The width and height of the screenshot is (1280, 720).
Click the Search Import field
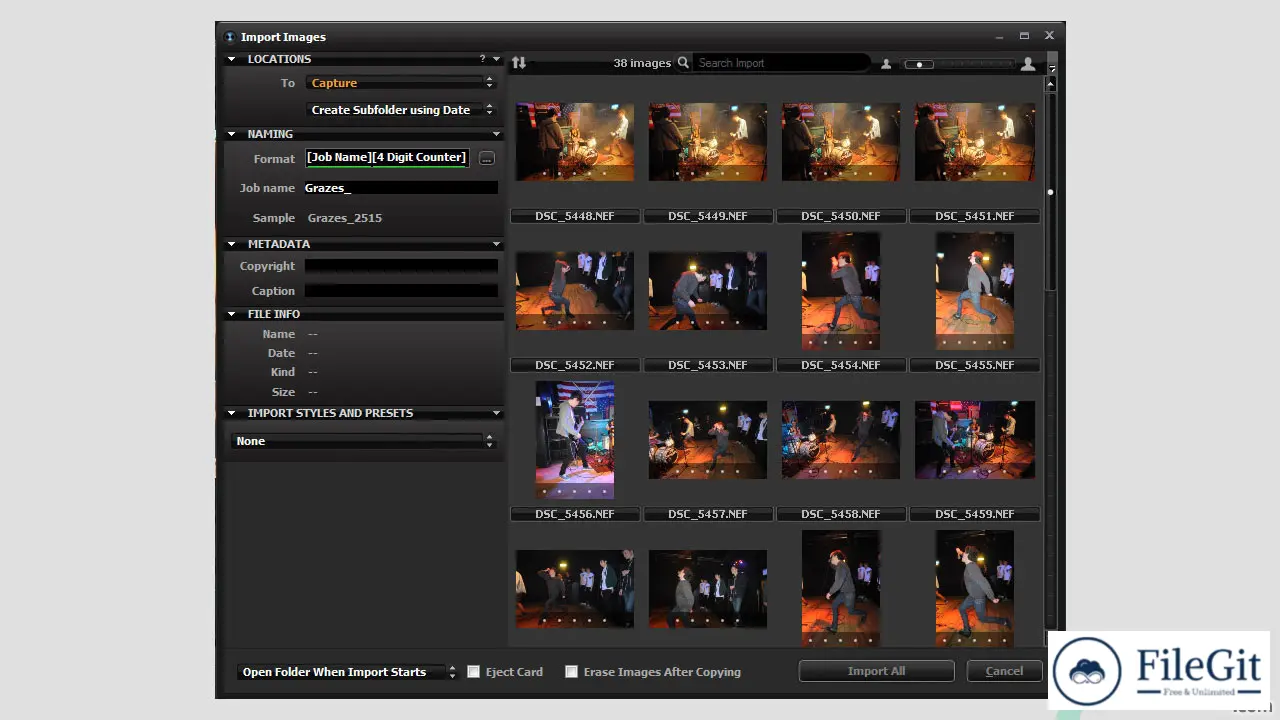pos(782,63)
